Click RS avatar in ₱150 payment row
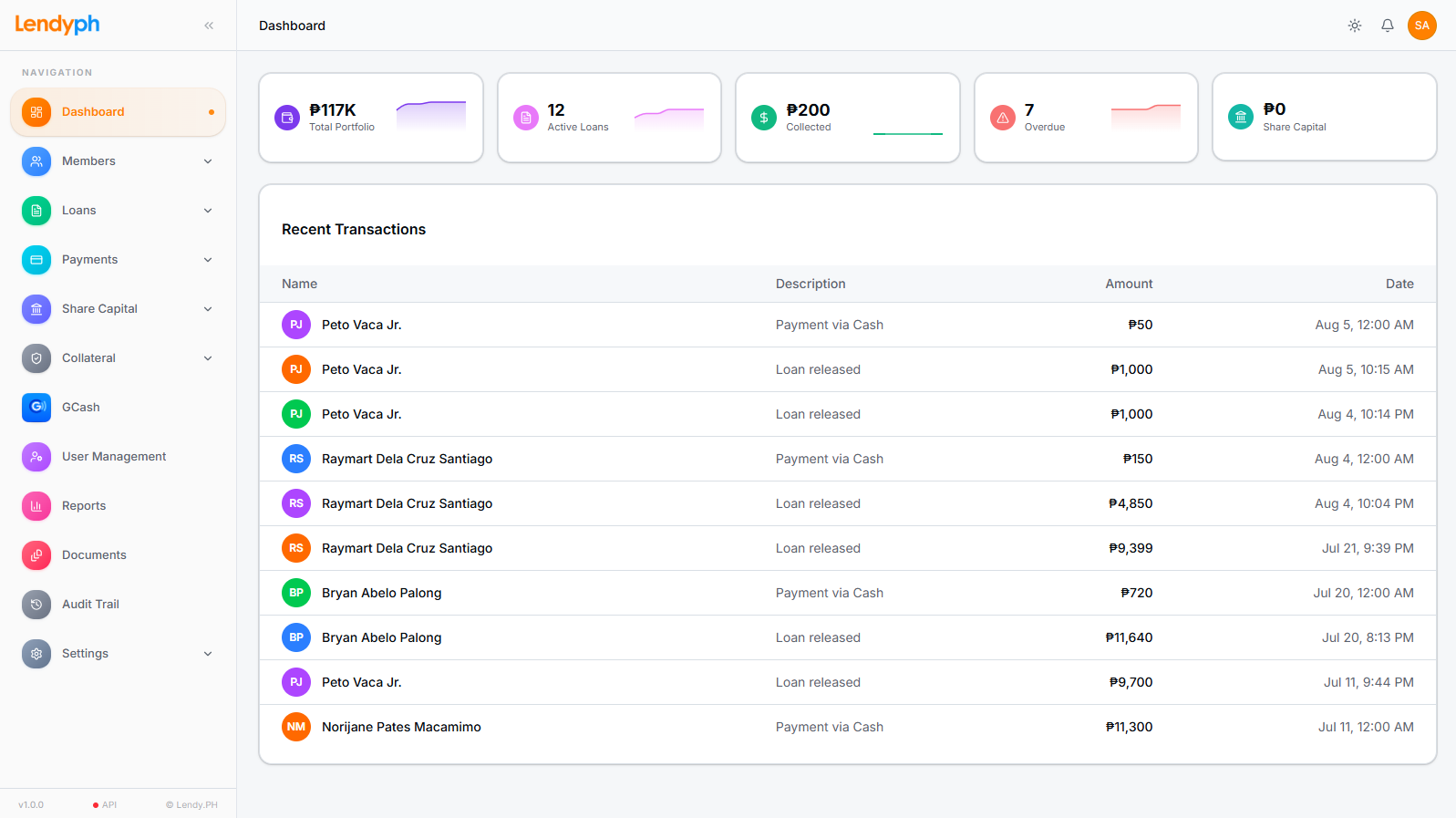 coord(296,459)
